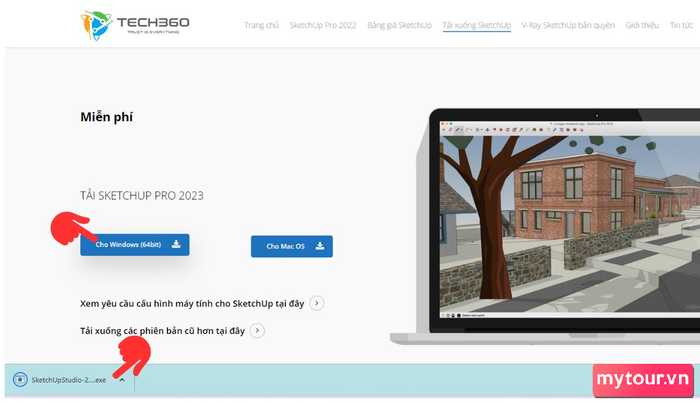
Task: Click download icon on Windows button
Action: pyautogui.click(x=176, y=244)
